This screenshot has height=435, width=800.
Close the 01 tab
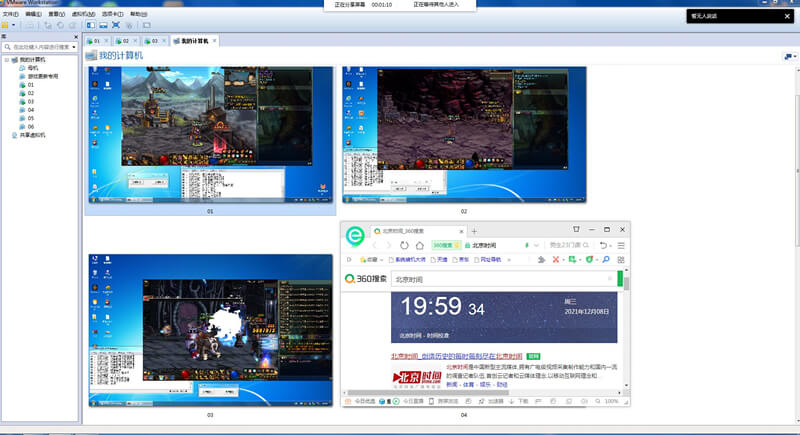coord(106,41)
